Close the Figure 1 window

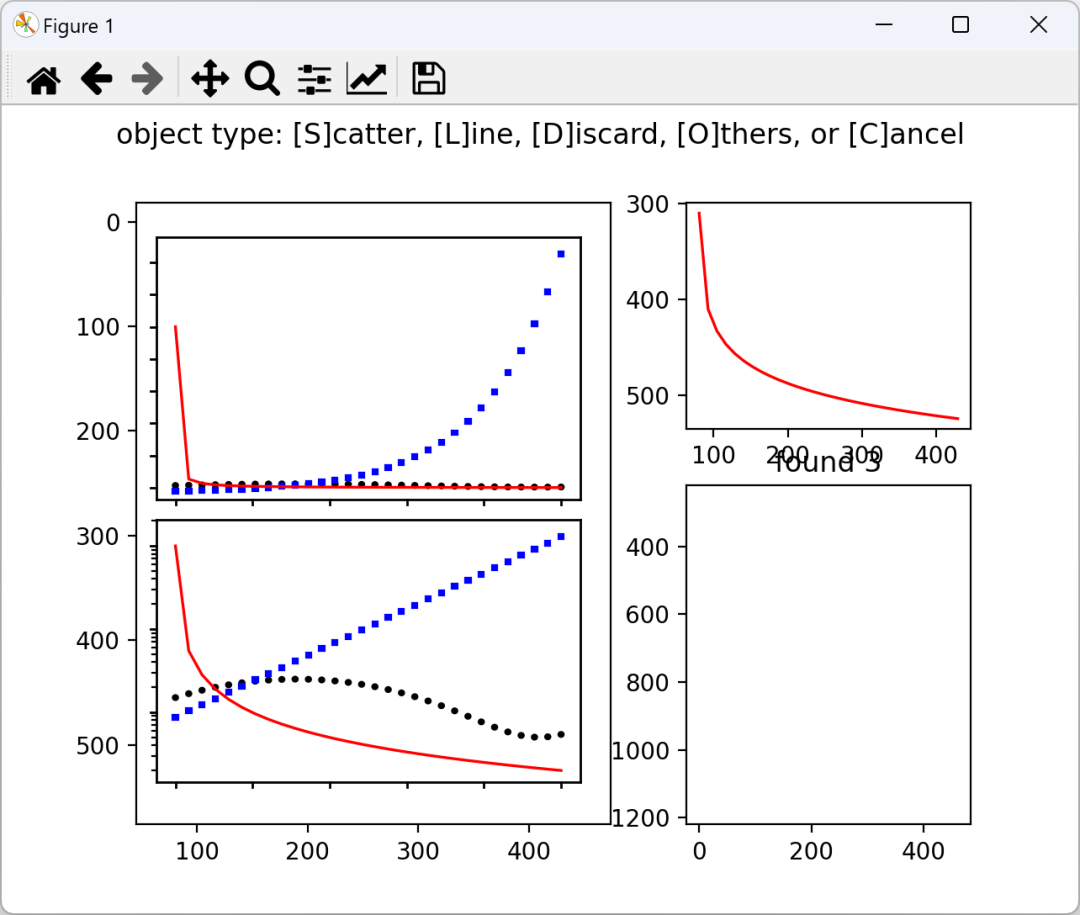coord(1038,25)
